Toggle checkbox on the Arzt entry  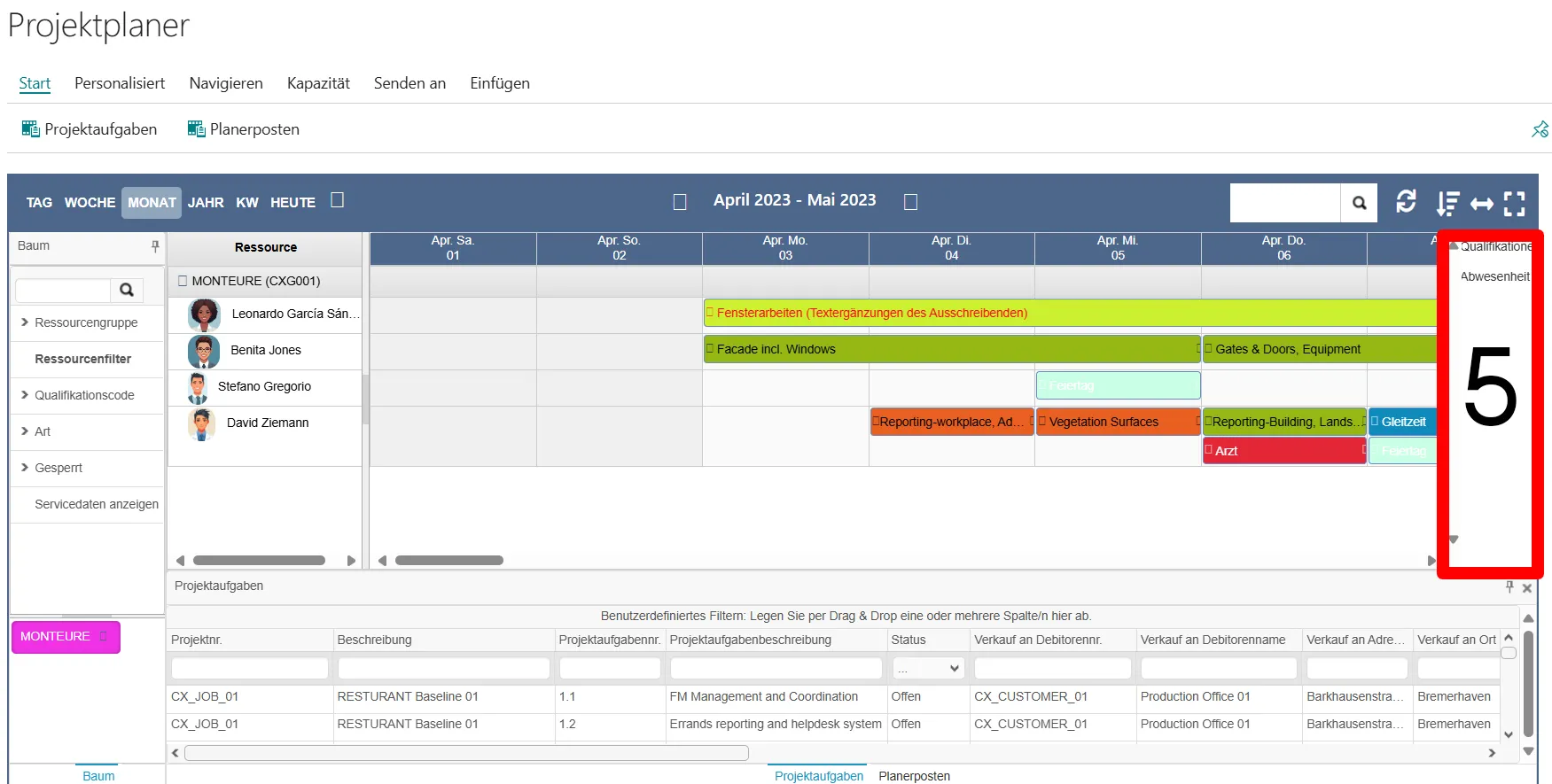click(x=1208, y=450)
